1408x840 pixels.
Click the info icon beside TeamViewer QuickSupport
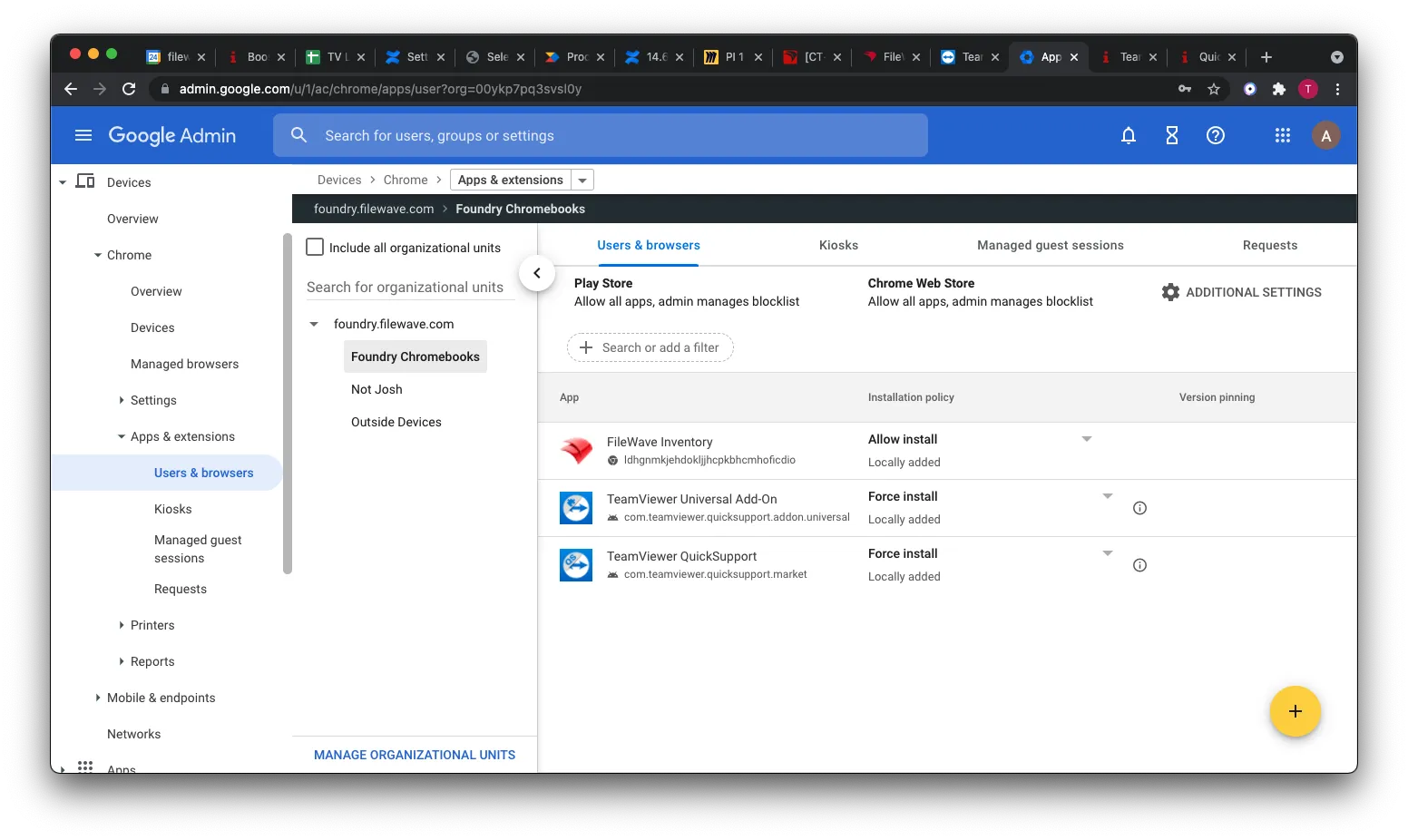click(x=1139, y=564)
